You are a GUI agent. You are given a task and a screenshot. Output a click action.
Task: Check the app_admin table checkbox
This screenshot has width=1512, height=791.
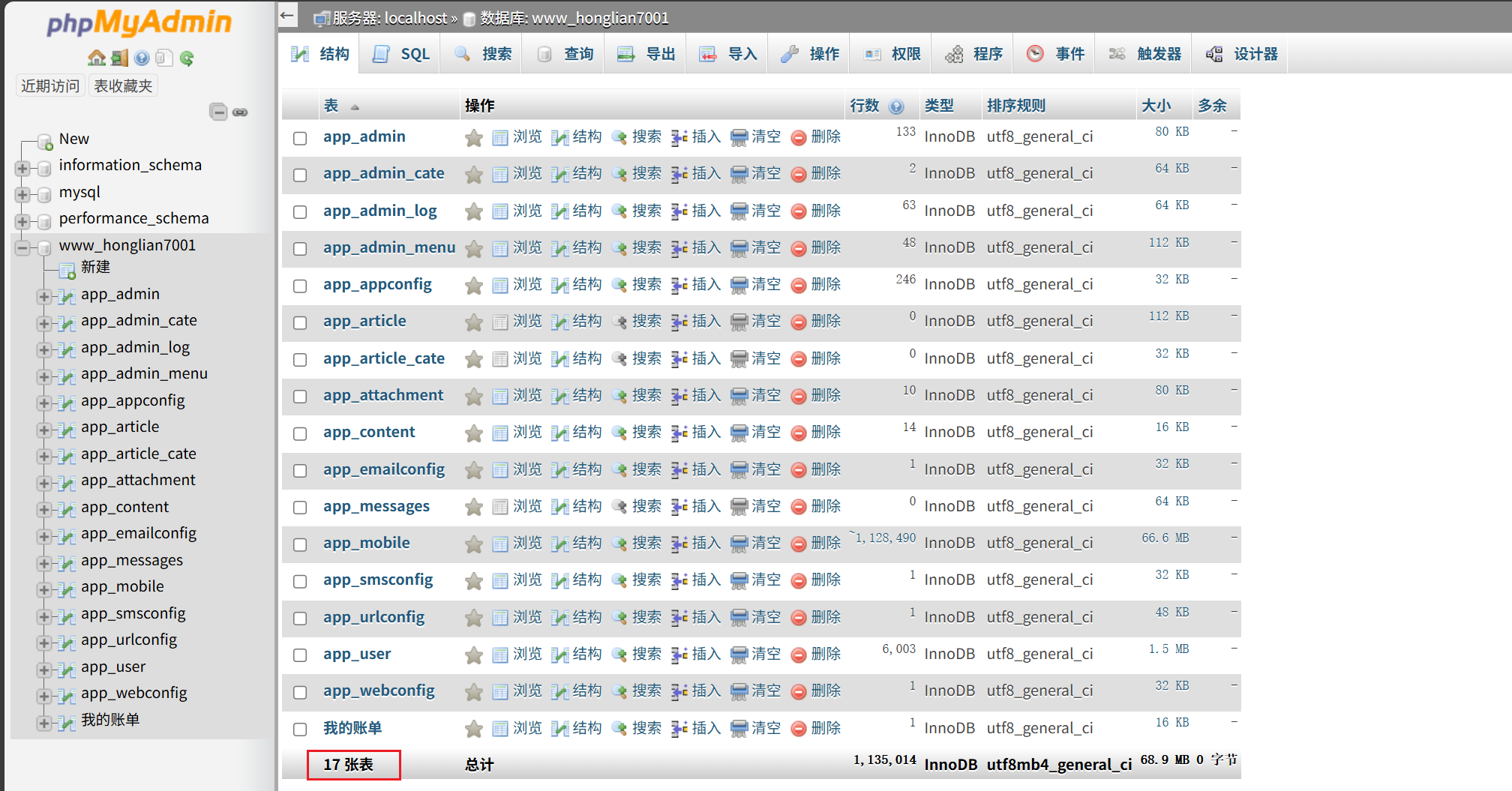pyautogui.click(x=300, y=138)
